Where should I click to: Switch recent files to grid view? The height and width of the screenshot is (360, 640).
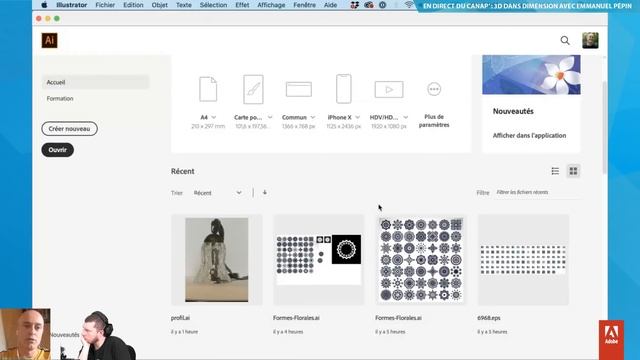573,171
